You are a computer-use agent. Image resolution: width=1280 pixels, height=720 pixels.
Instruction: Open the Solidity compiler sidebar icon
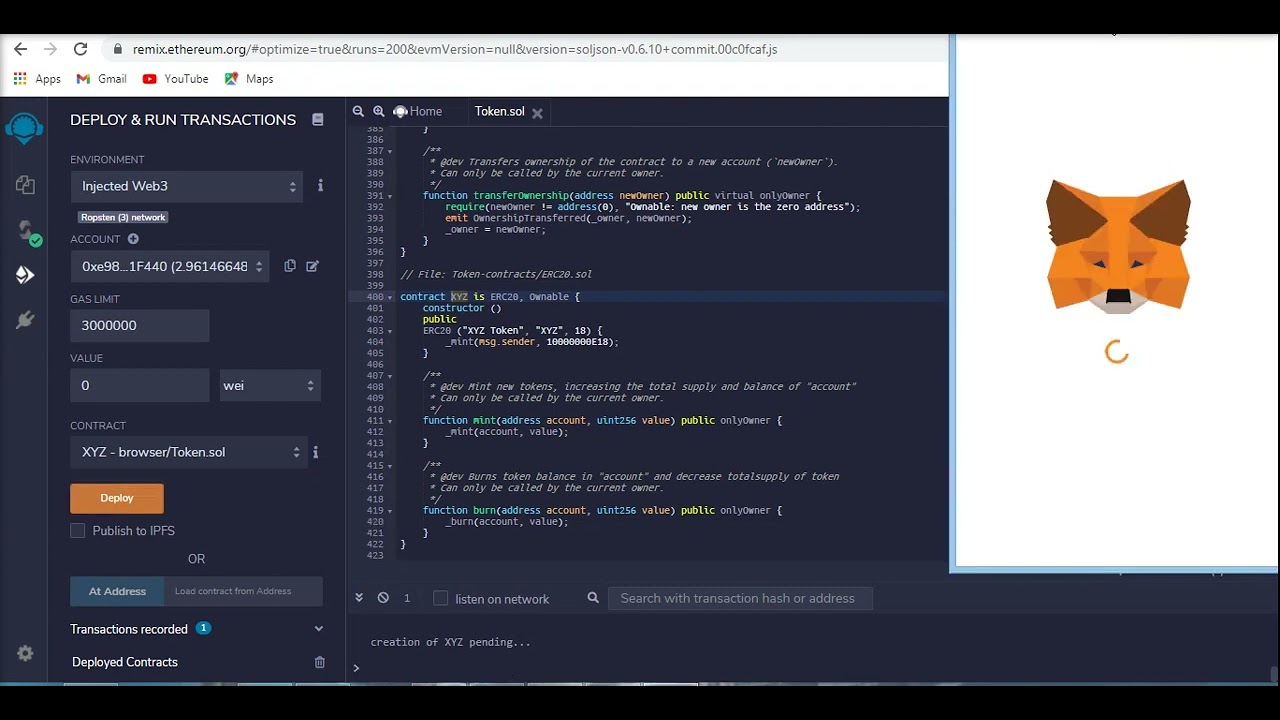28,232
